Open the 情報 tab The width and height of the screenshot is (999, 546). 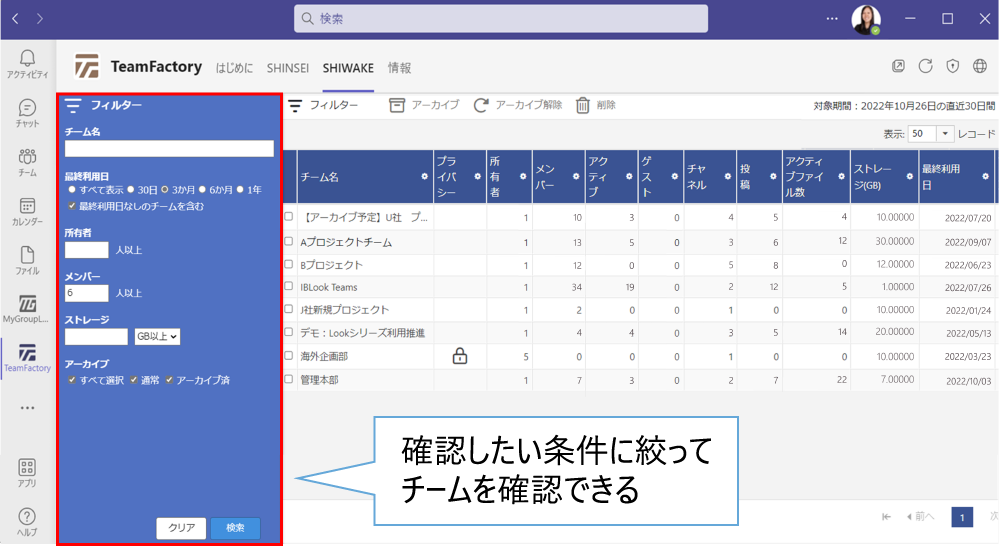point(399,68)
